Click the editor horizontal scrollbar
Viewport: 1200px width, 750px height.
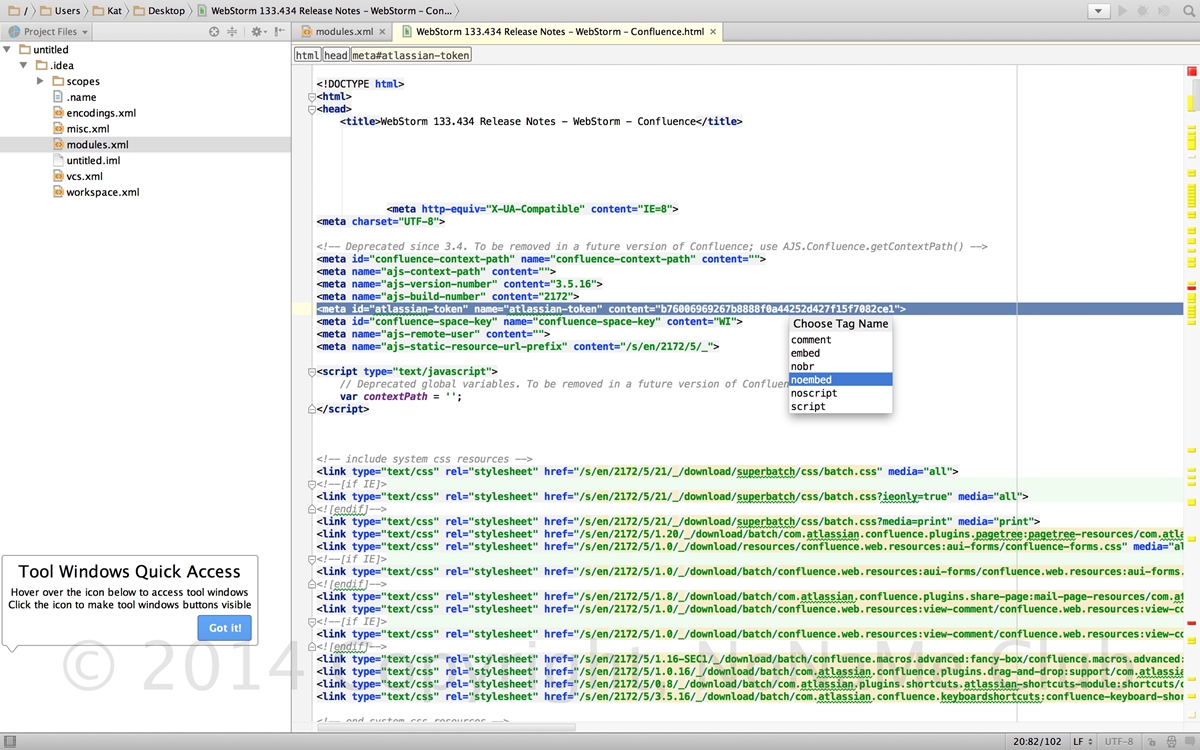(x=445, y=727)
